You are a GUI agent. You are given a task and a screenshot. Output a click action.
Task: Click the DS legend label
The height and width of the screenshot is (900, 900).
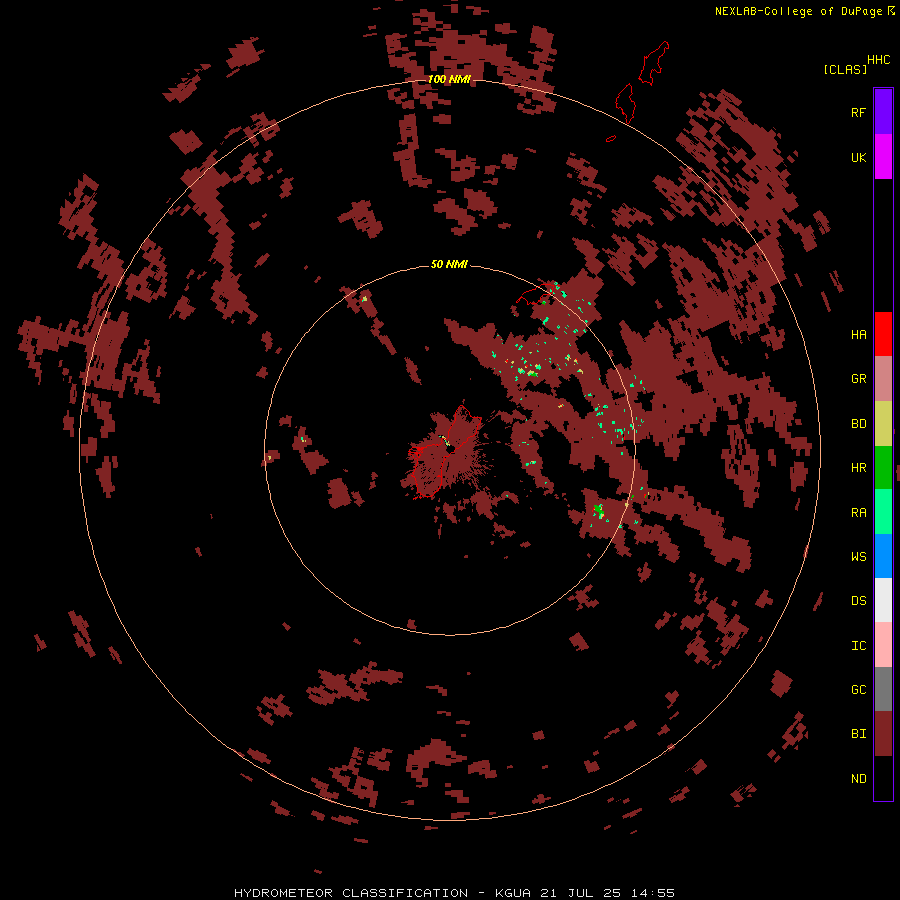pyautogui.click(x=858, y=601)
